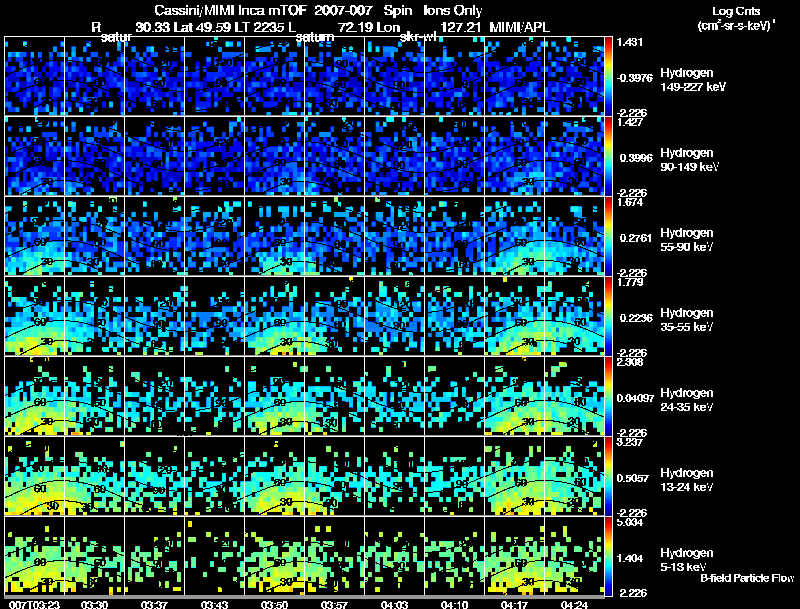Click the Hydrogen 149-227 keV label

tap(693, 80)
